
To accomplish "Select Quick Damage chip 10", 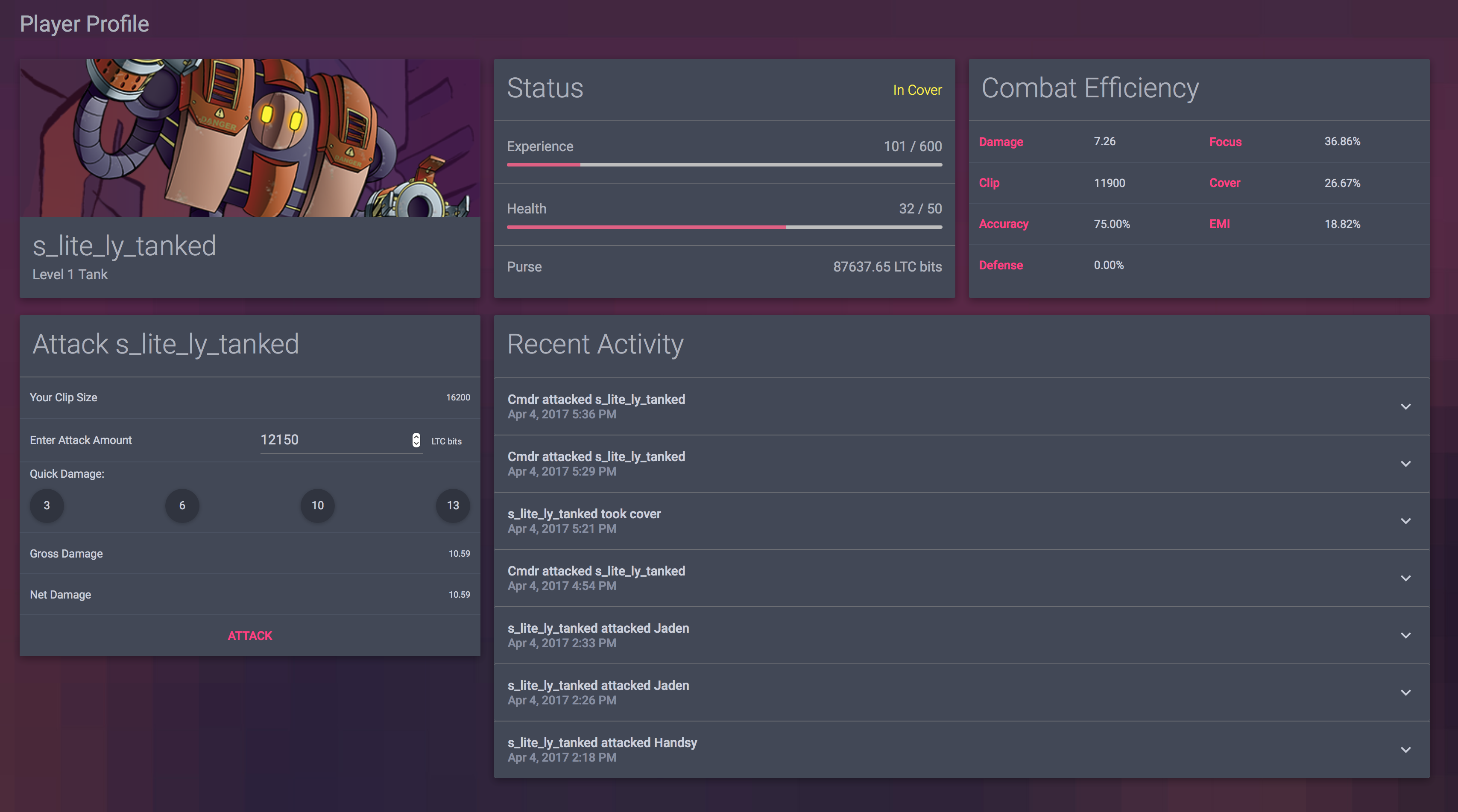I will (317, 505).
